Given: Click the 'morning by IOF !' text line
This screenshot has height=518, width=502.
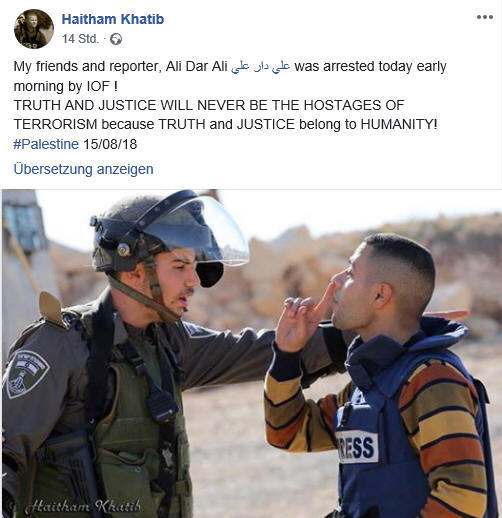Looking at the screenshot, I should point(65,86).
